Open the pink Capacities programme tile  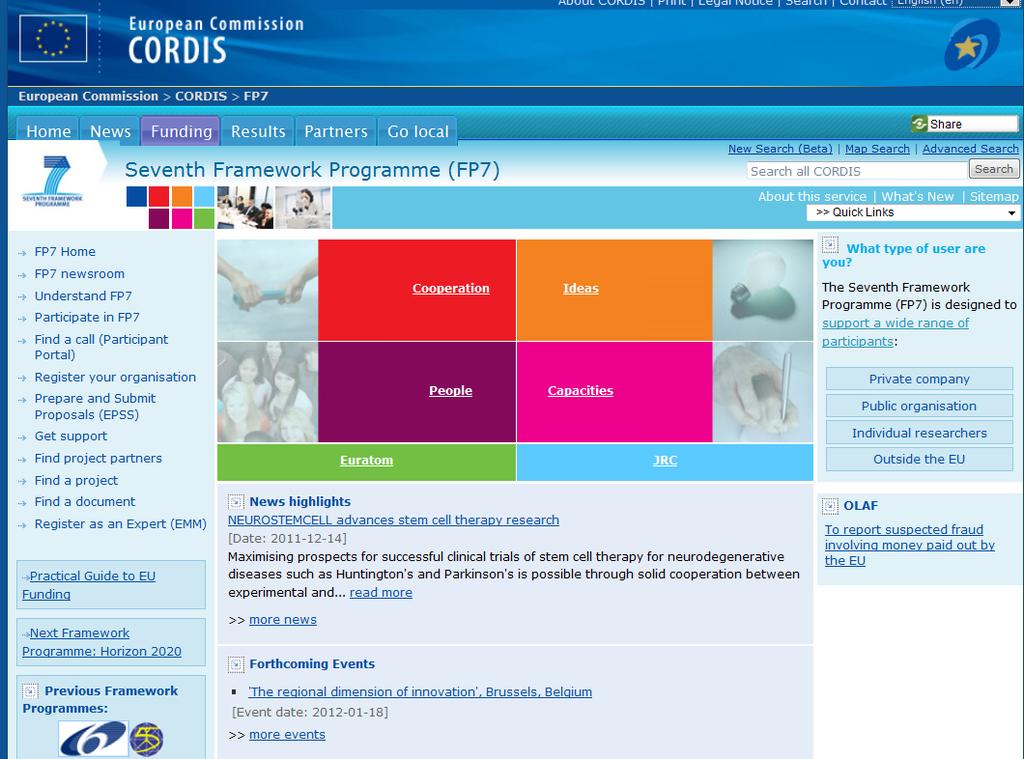pos(615,392)
